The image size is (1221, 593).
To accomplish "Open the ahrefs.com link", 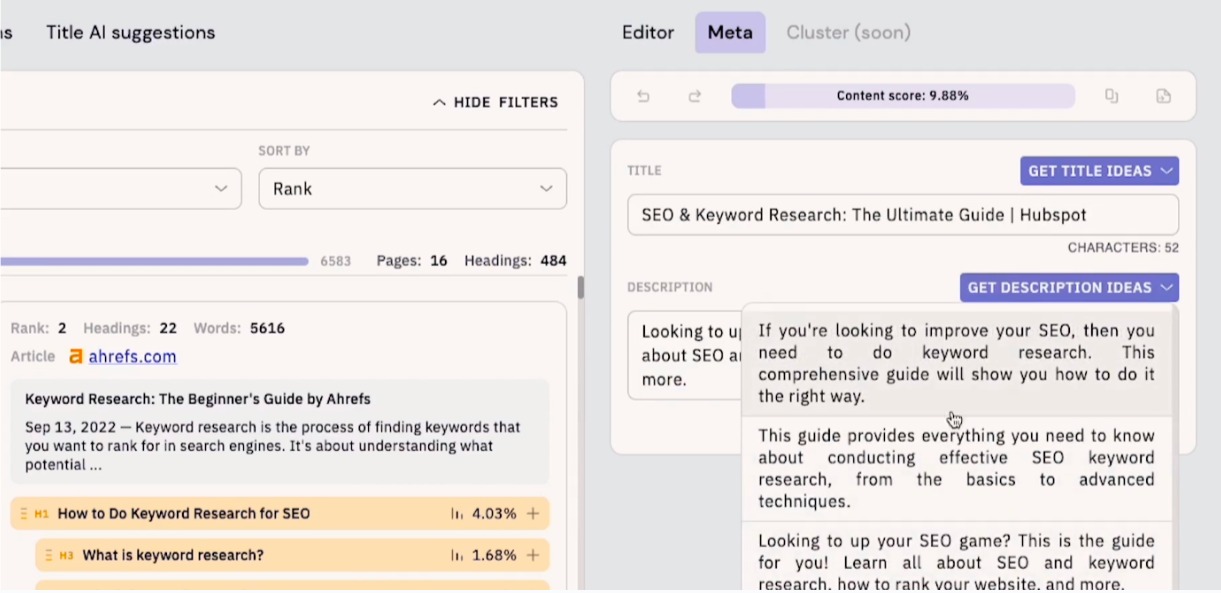I will (x=132, y=356).
